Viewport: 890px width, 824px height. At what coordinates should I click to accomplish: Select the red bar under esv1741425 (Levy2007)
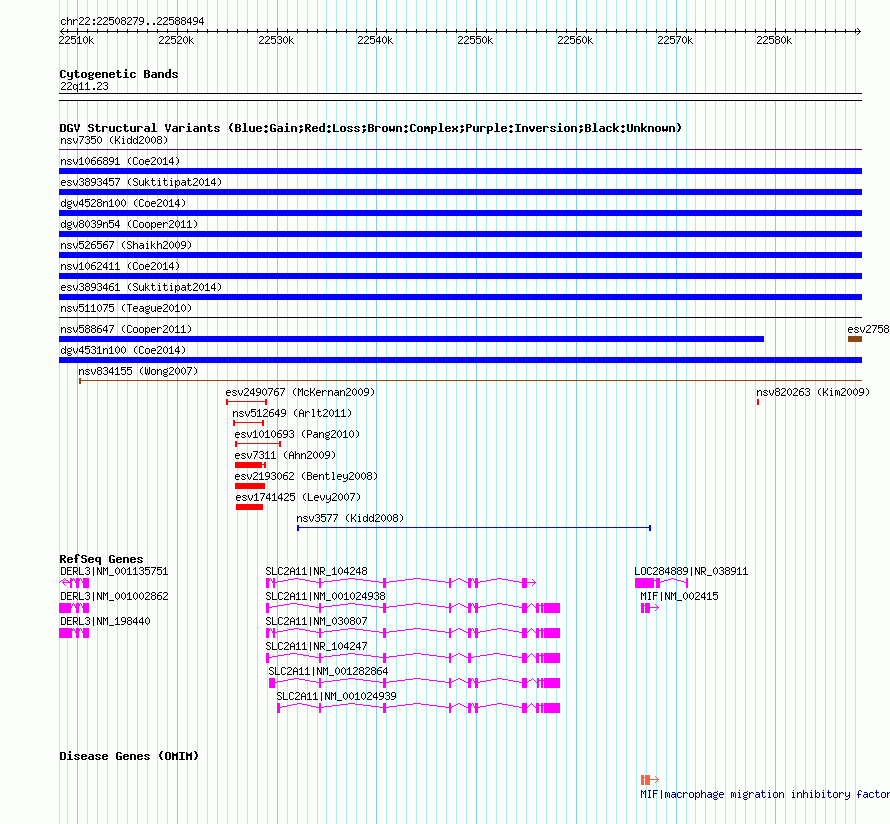pos(249,507)
